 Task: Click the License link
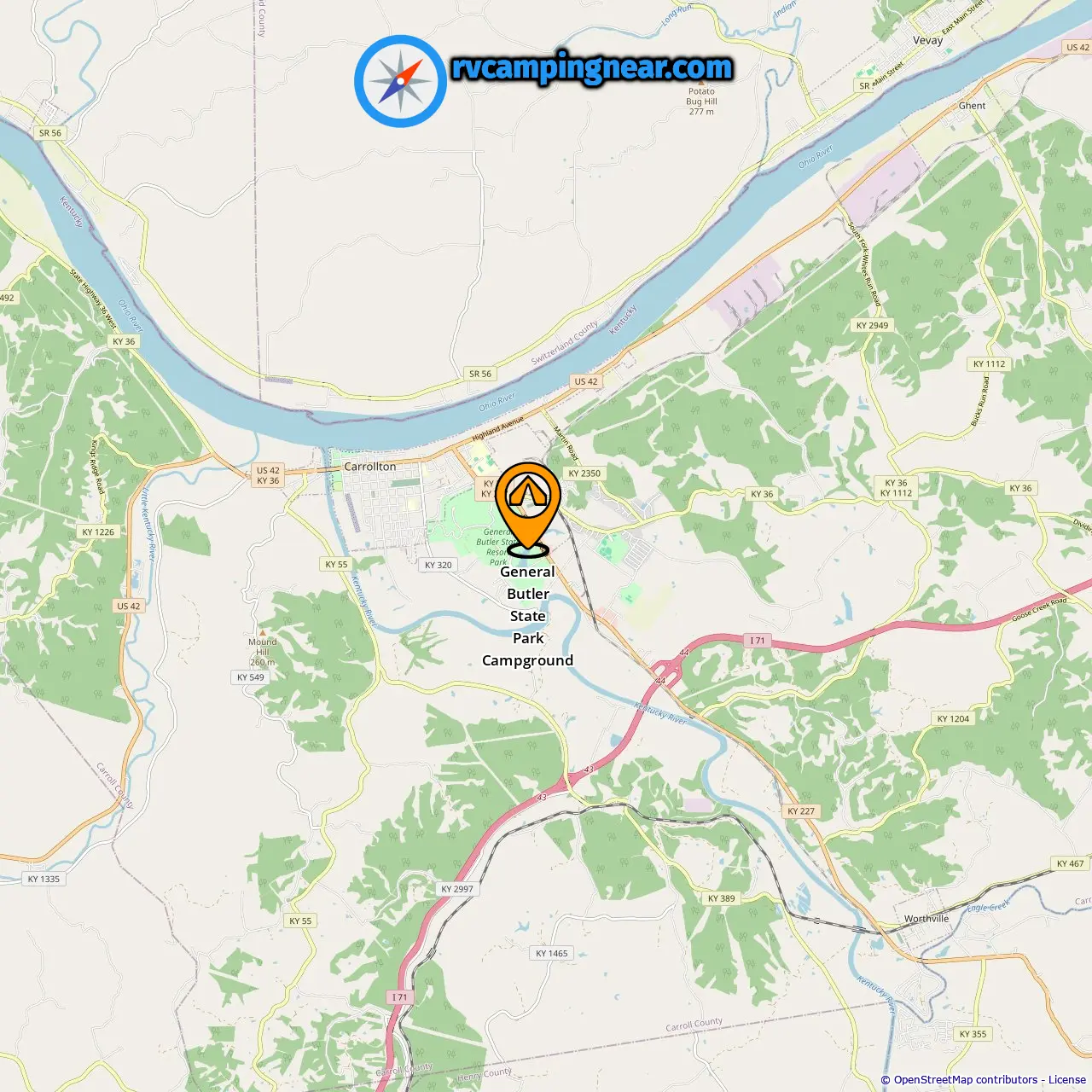click(1067, 1080)
